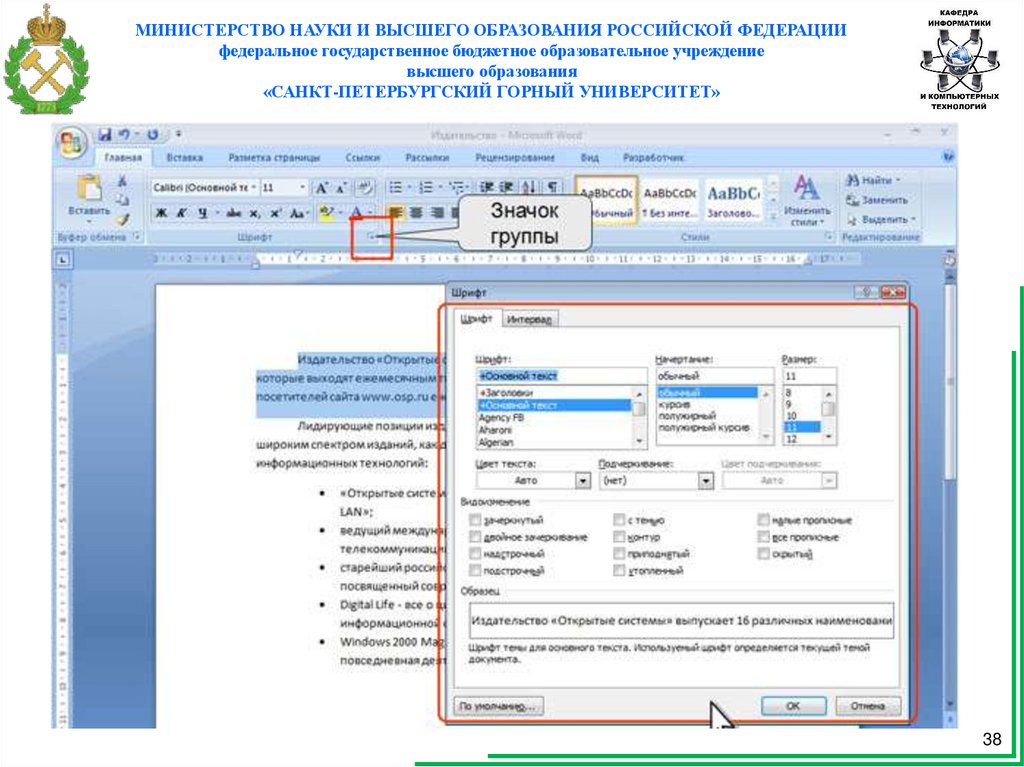This screenshot has width=1024, height=767.
Task: Use the Format Painter brush icon
Action: click(x=121, y=220)
